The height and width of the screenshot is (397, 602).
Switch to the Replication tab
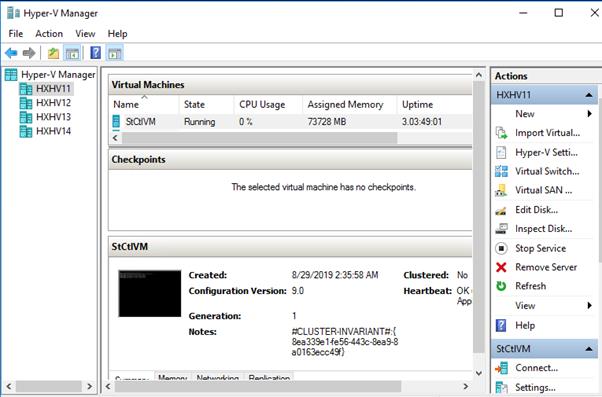(x=269, y=377)
